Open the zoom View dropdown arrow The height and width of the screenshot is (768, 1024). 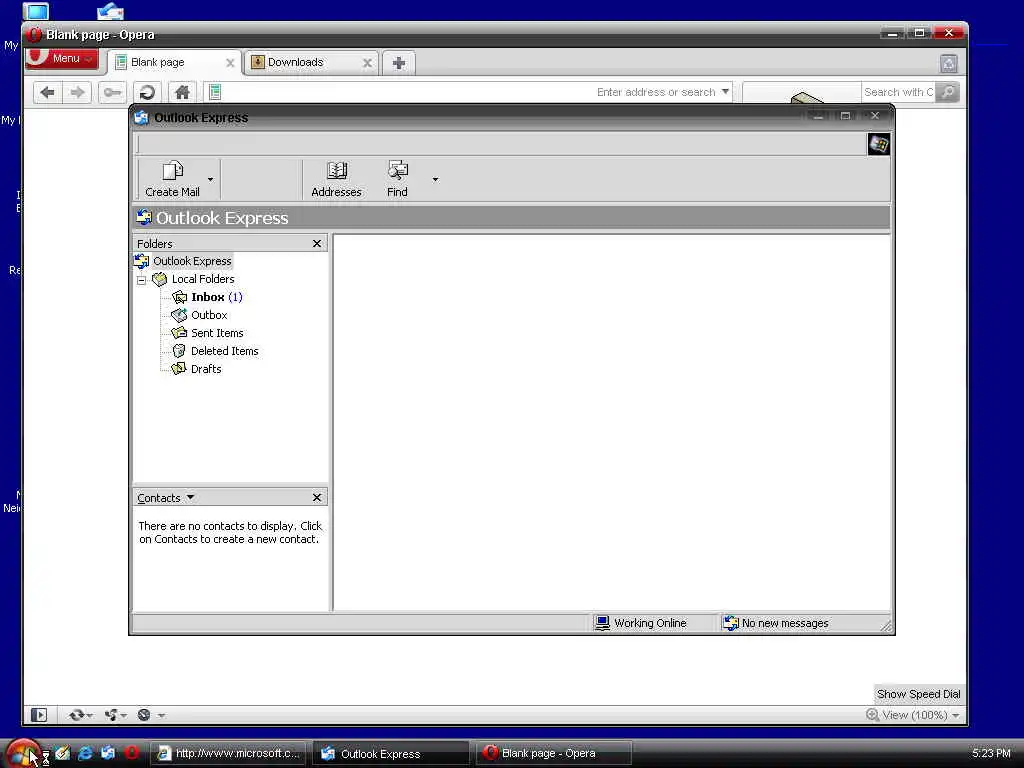click(956, 716)
